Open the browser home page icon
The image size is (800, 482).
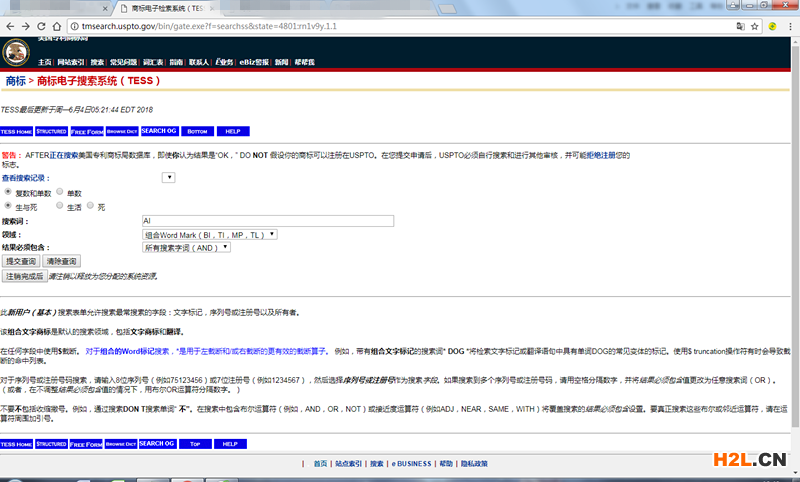point(57,26)
